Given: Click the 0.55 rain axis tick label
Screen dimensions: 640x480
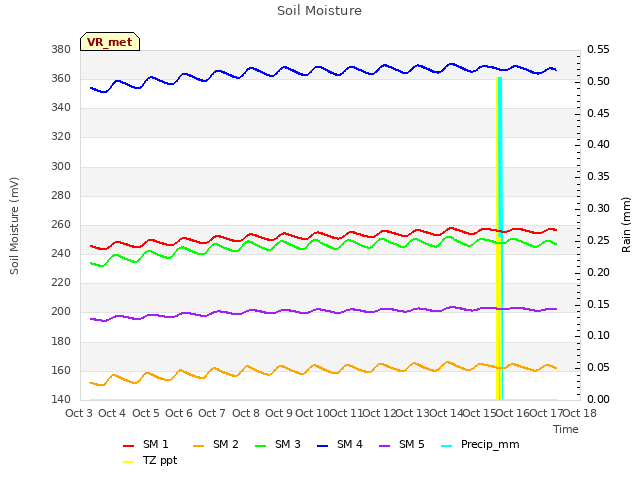Looking at the screenshot, I should pyautogui.click(x=598, y=50).
